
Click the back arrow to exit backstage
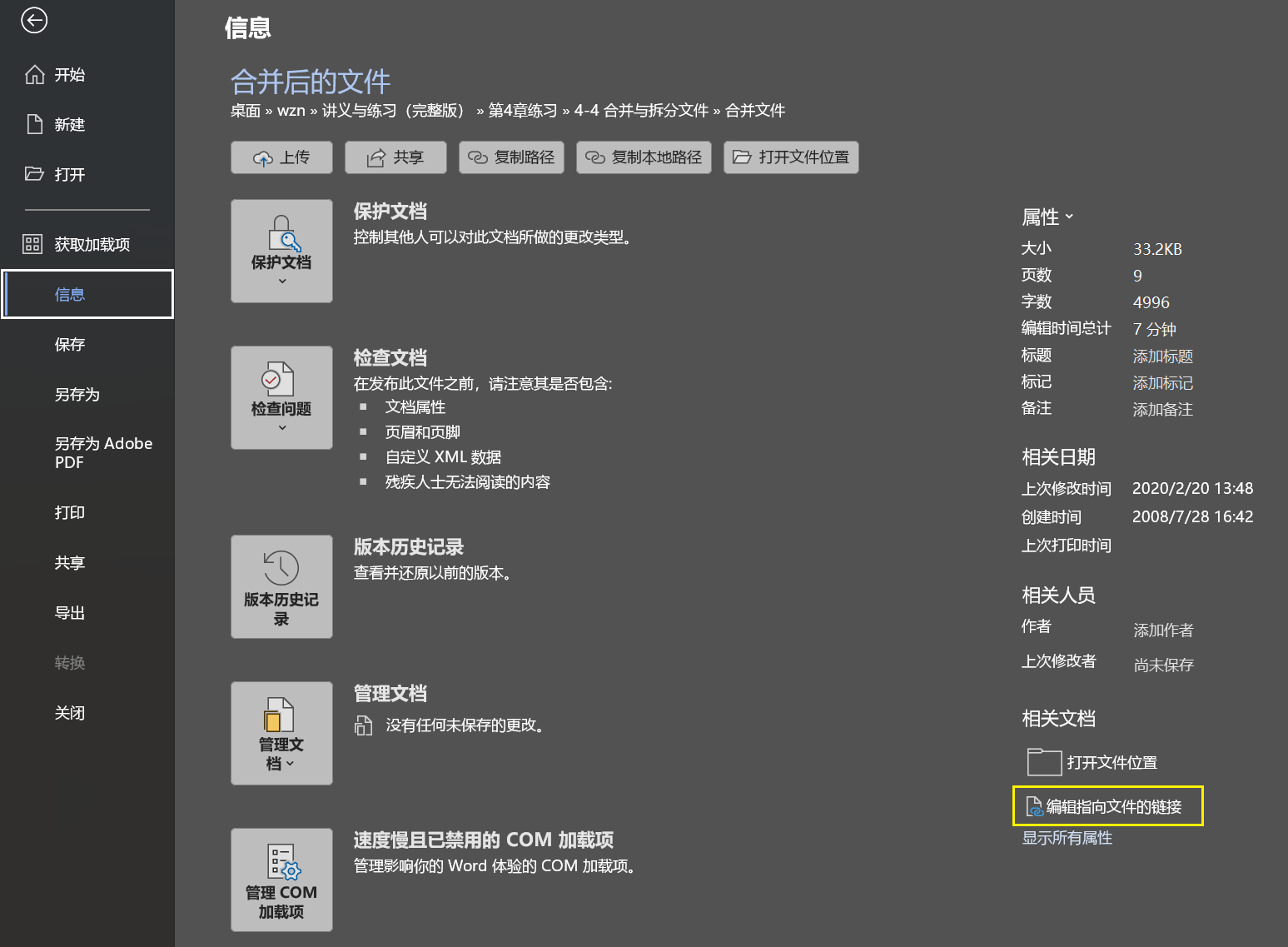tap(34, 20)
